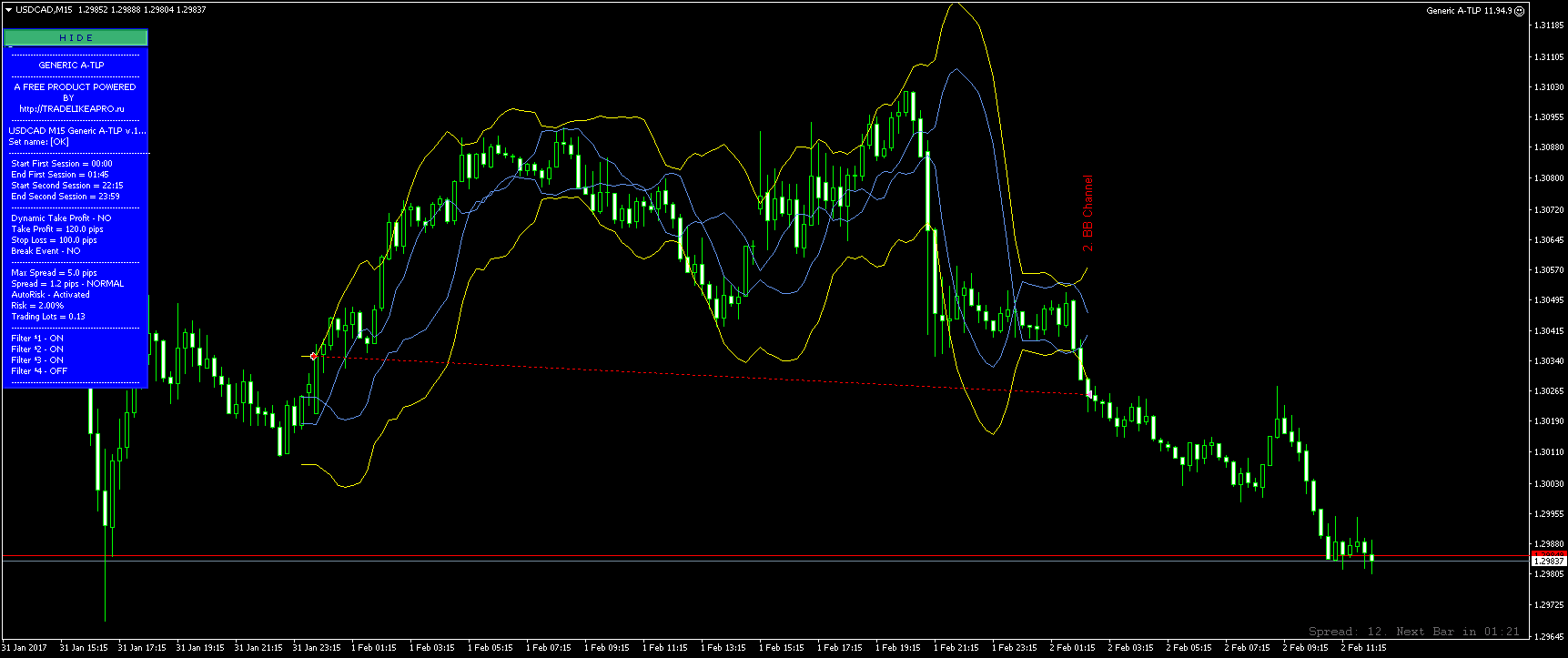Click the Filter #2 - ON line

(x=37, y=349)
